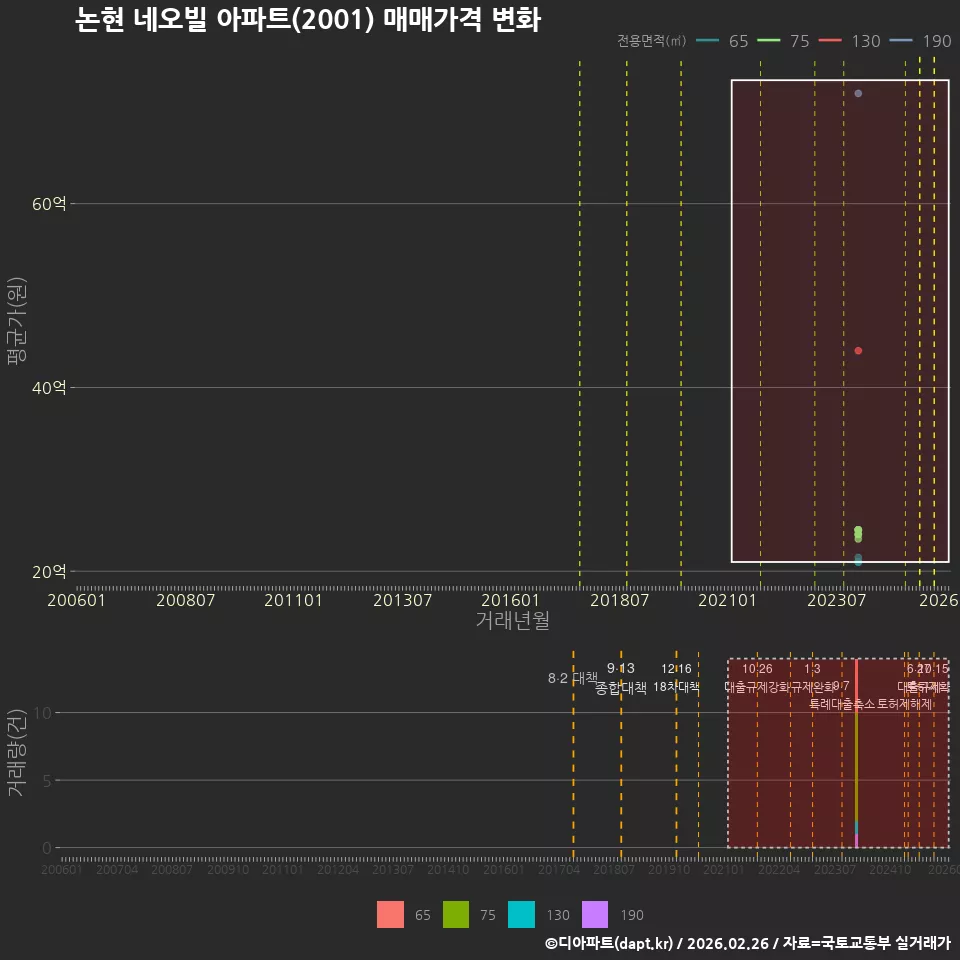Click the 5 tick on volume y-axis

[47, 780]
